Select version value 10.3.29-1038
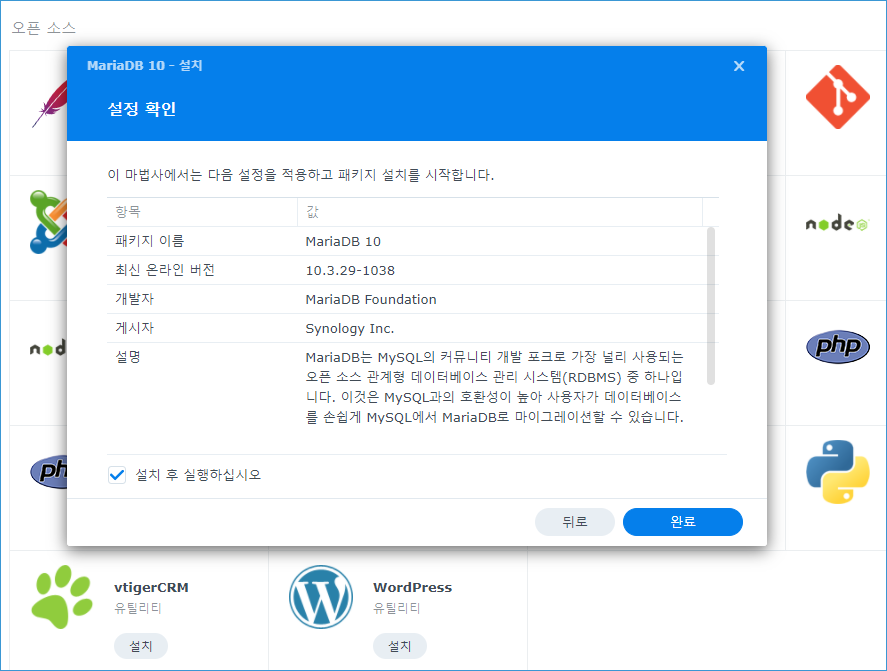This screenshot has width=887, height=671. (x=350, y=270)
